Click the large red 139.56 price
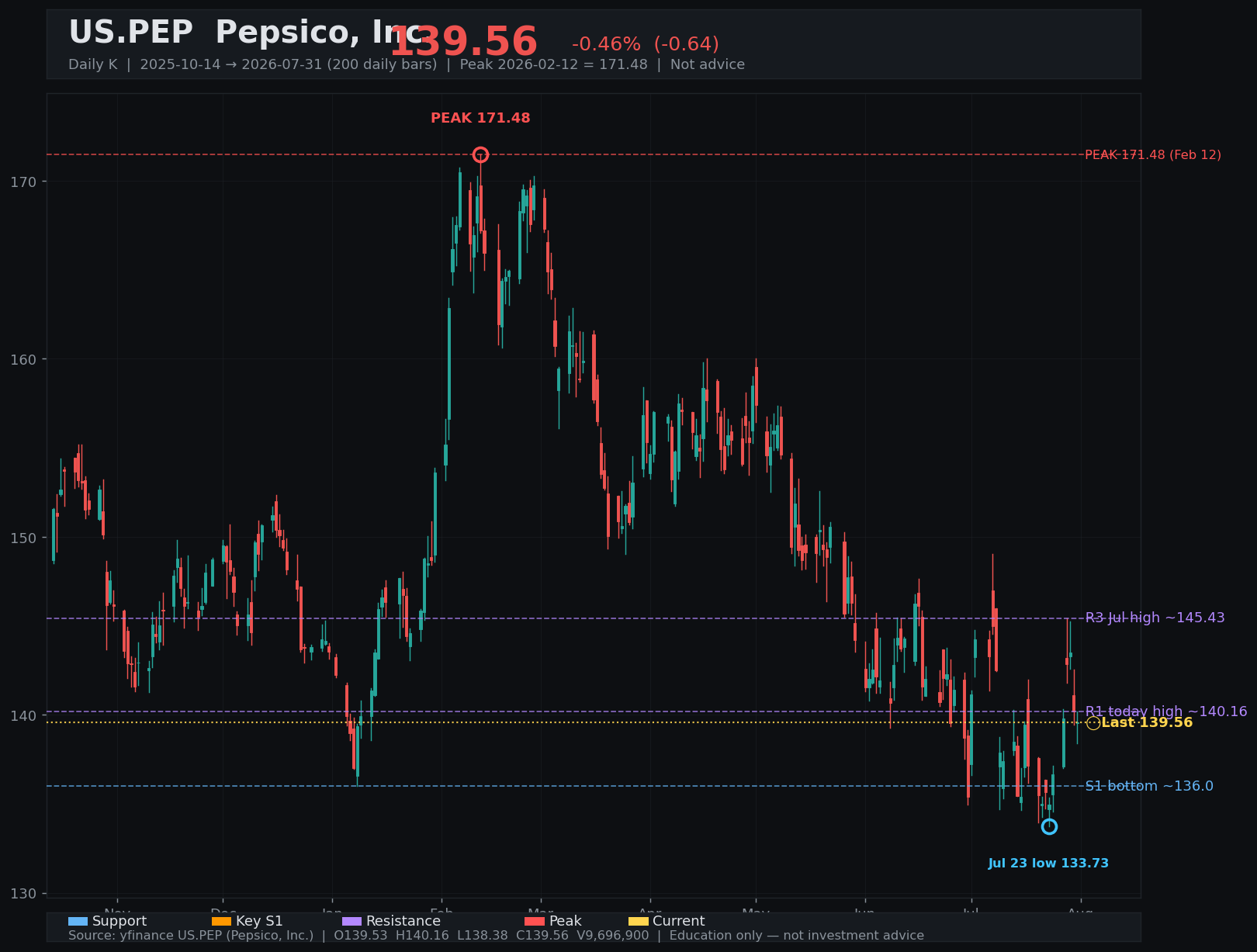This screenshot has width=1257, height=952. (463, 42)
